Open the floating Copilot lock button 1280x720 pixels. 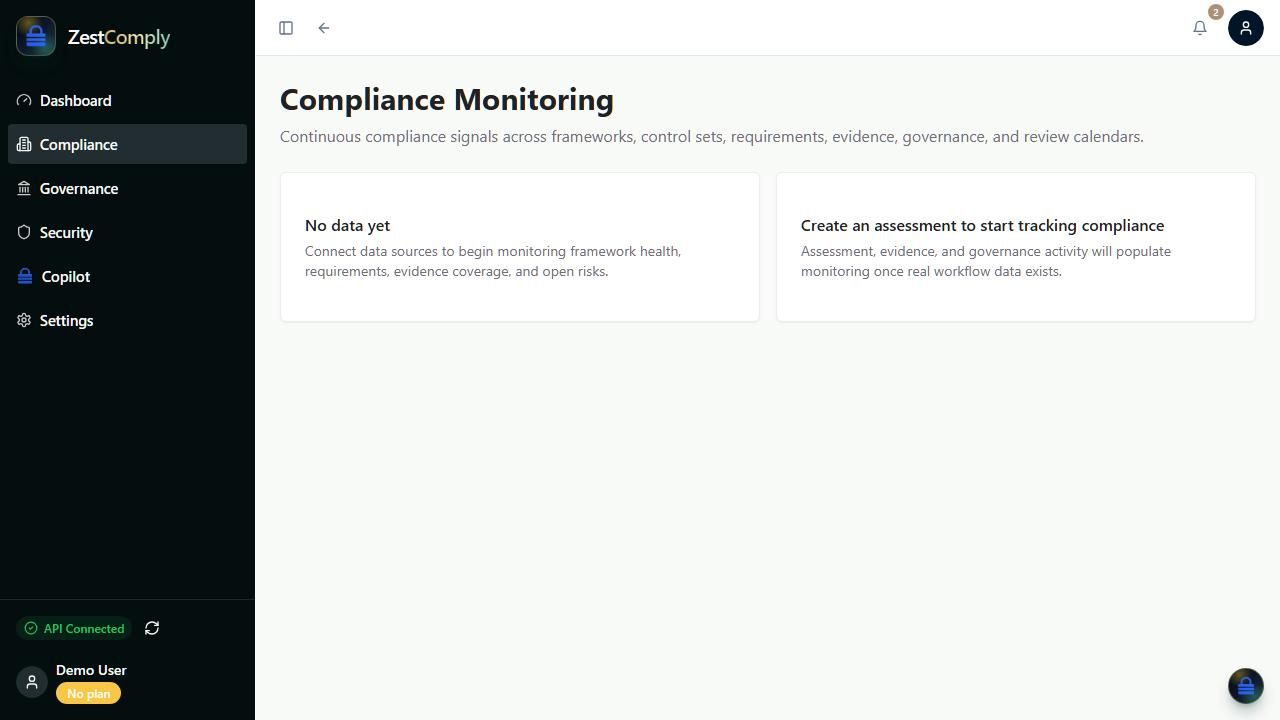pos(1246,686)
